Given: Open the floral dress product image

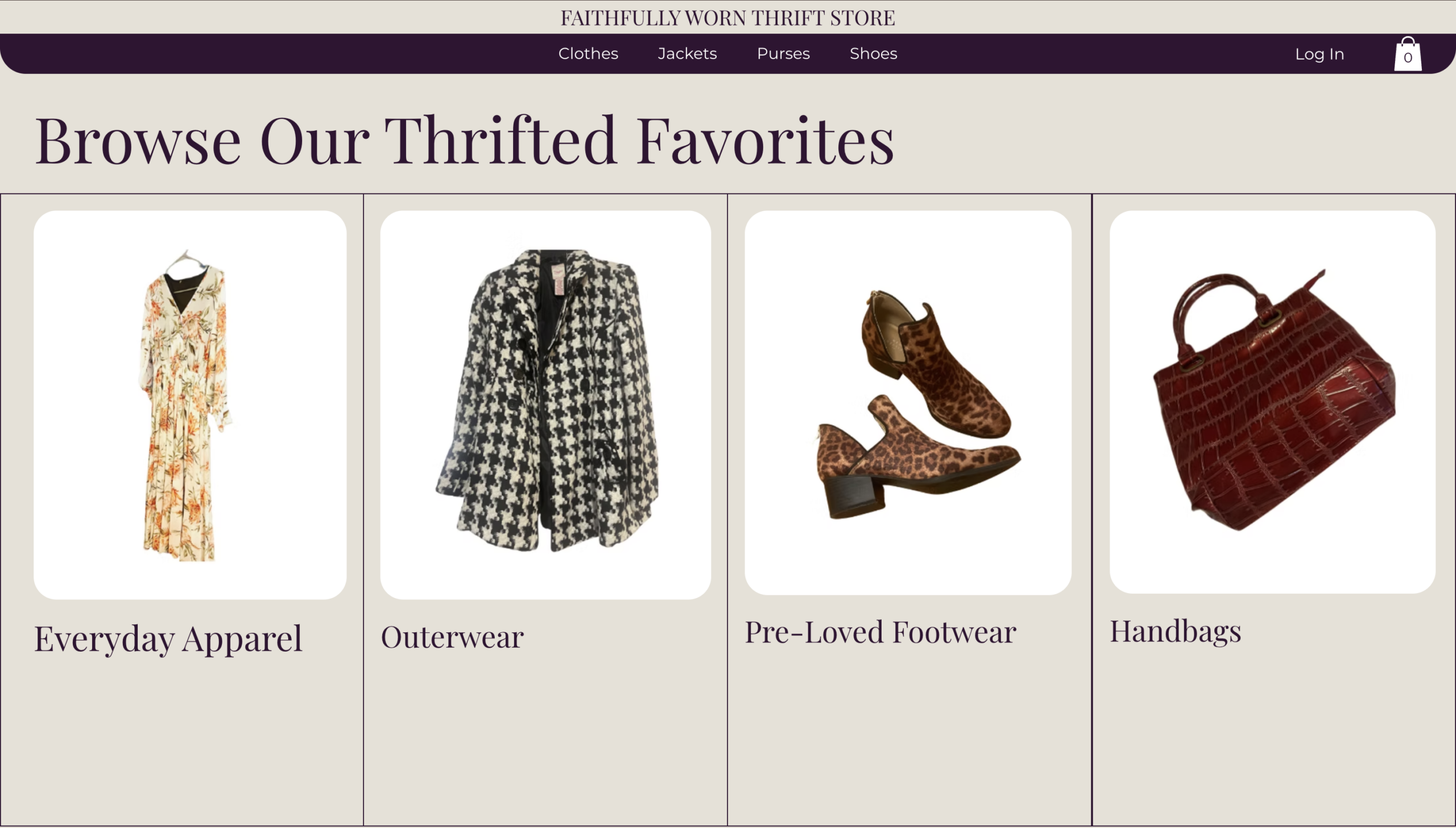Looking at the screenshot, I should pyautogui.click(x=184, y=410).
